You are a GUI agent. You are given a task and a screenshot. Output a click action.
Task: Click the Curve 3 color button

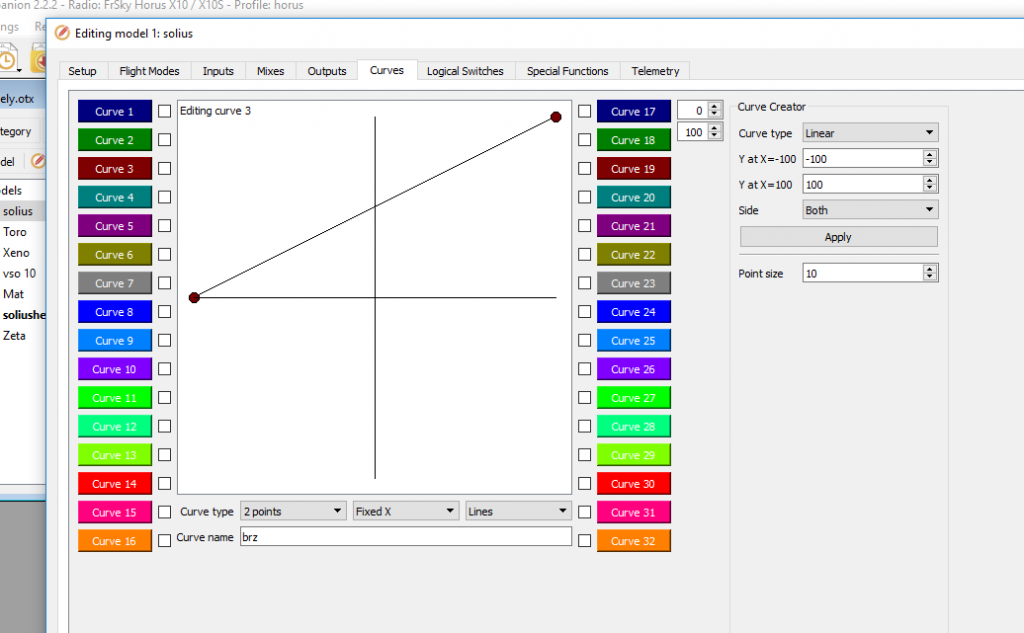[x=114, y=169]
